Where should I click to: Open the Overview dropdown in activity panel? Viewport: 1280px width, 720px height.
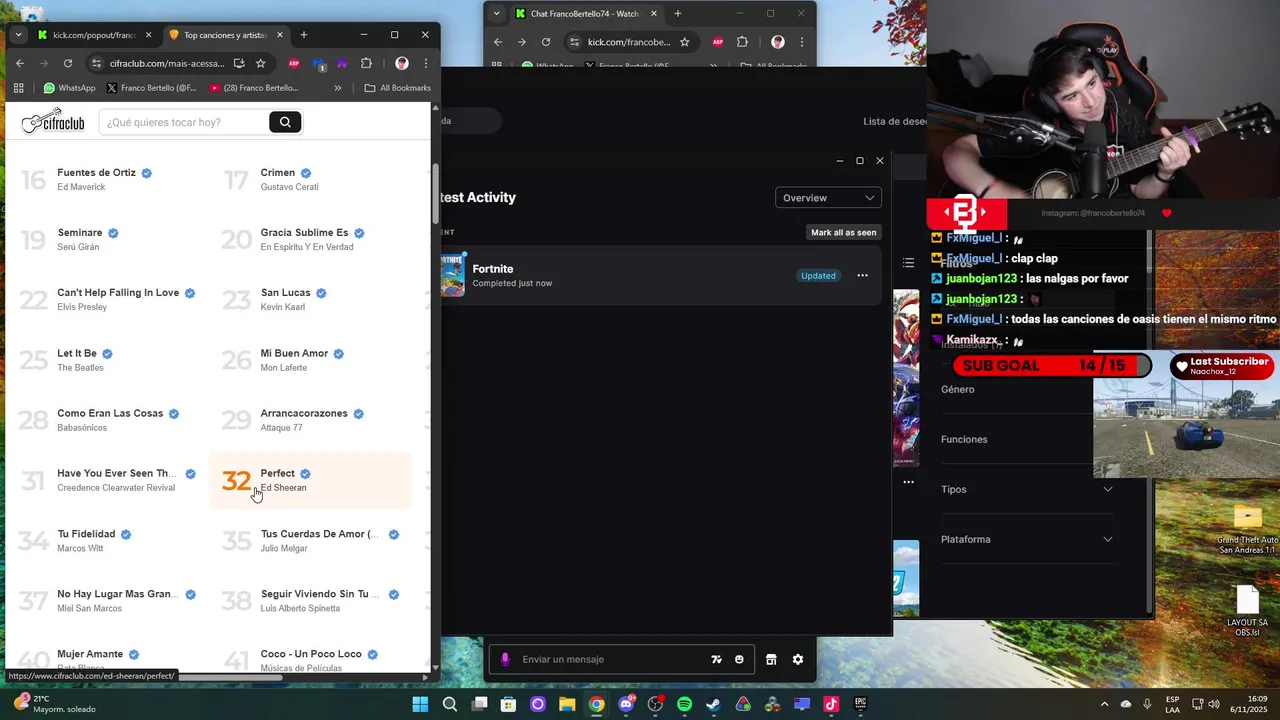(x=828, y=198)
